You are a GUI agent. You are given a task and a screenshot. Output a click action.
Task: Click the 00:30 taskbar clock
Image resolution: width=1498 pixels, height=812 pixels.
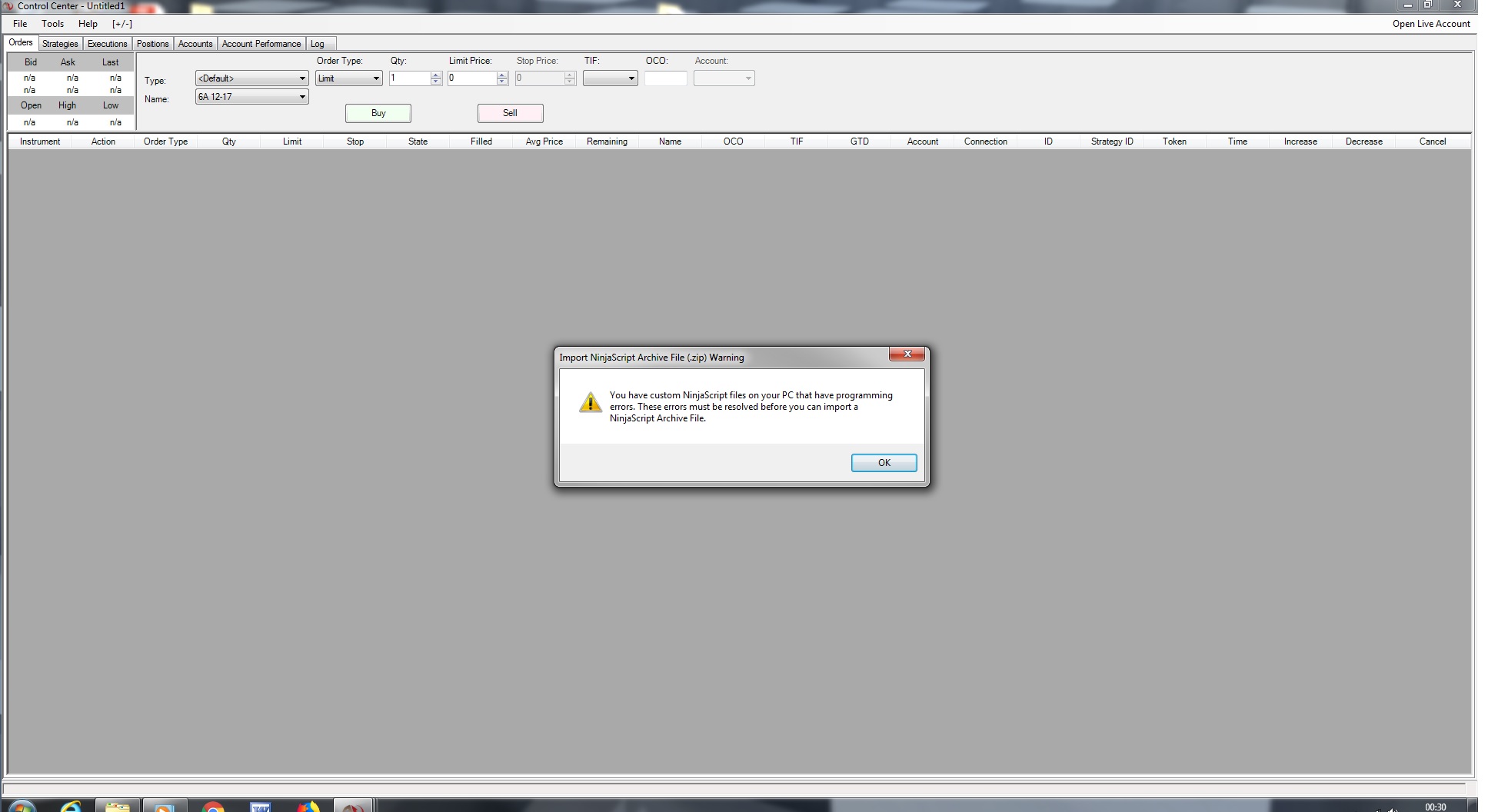click(1435, 807)
